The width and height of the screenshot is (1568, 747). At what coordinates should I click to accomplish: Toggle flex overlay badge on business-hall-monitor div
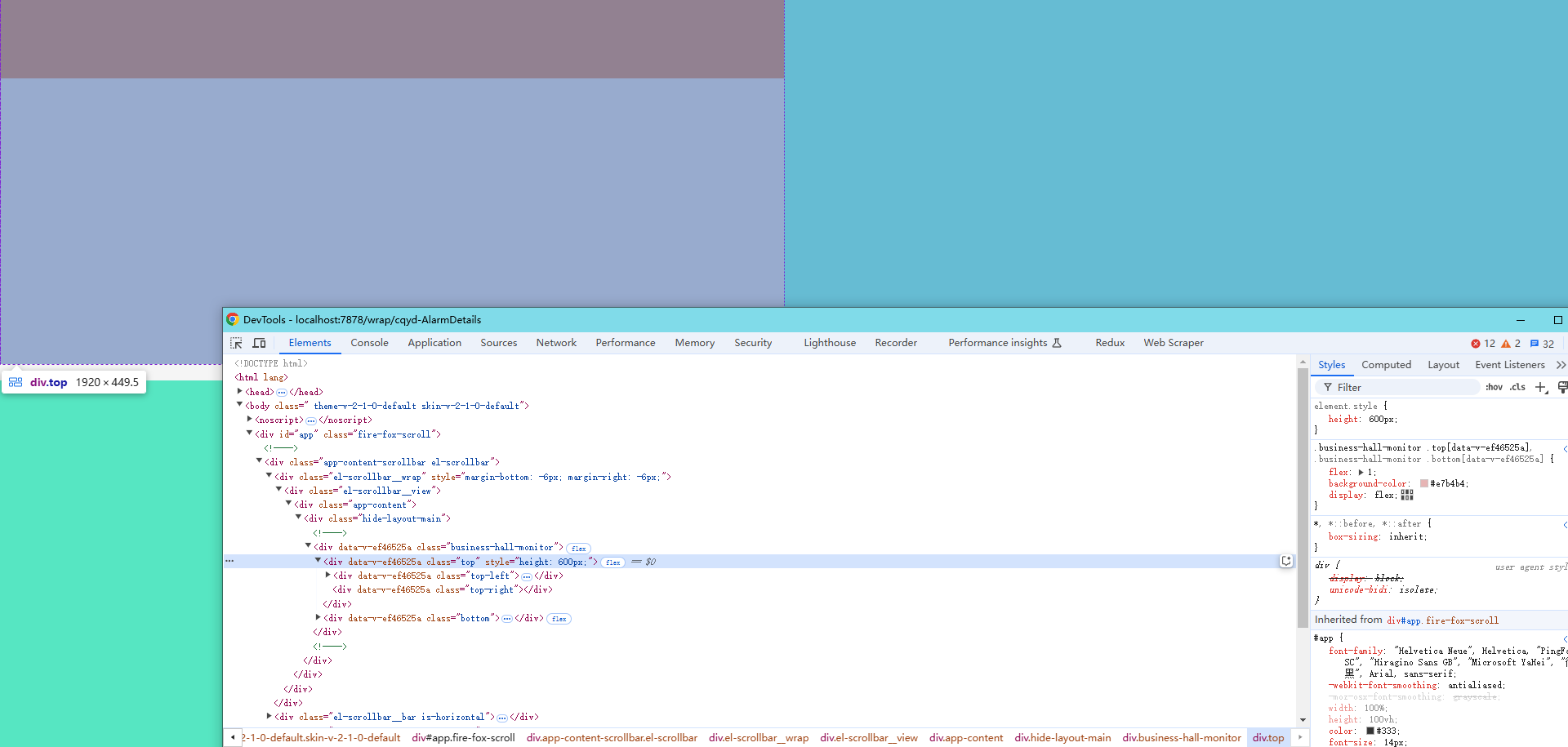[x=579, y=548]
